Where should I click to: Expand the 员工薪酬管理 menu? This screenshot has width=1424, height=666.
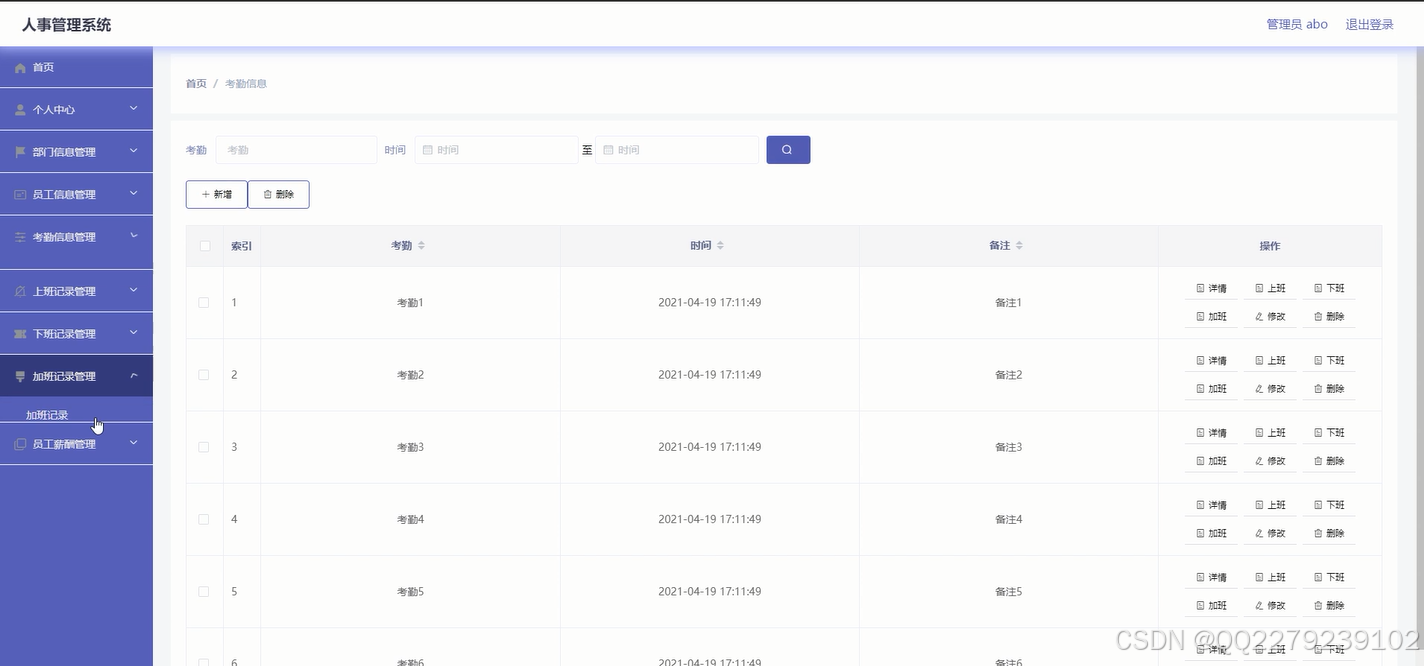point(76,443)
